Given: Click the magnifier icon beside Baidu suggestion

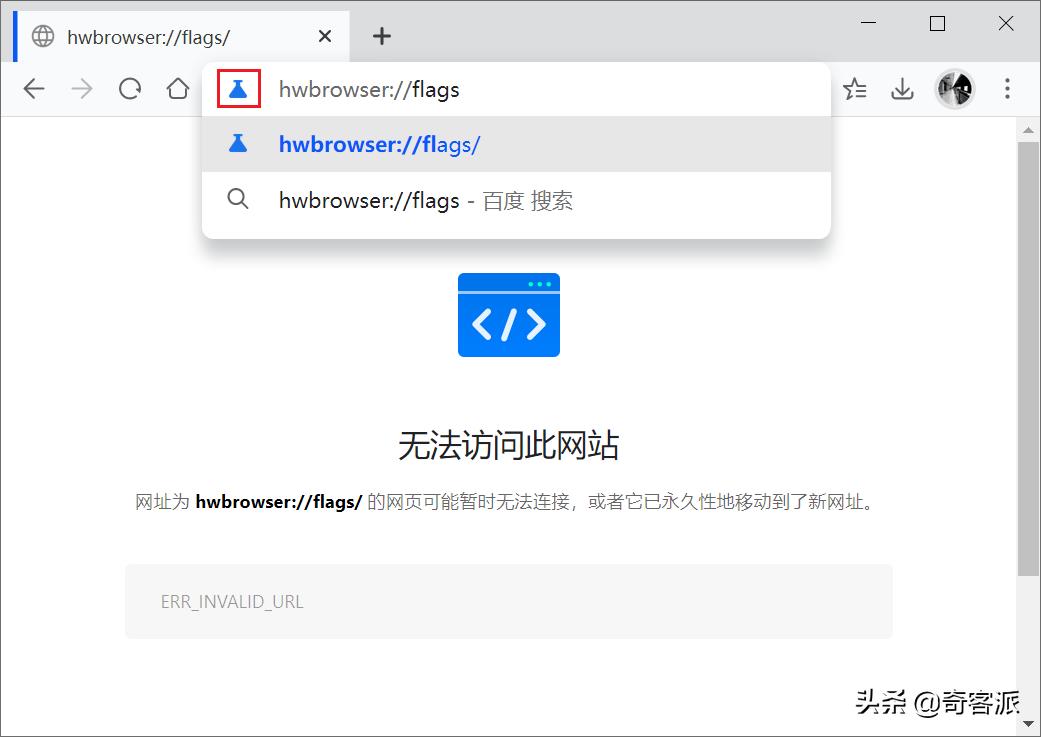Looking at the screenshot, I should (x=238, y=199).
